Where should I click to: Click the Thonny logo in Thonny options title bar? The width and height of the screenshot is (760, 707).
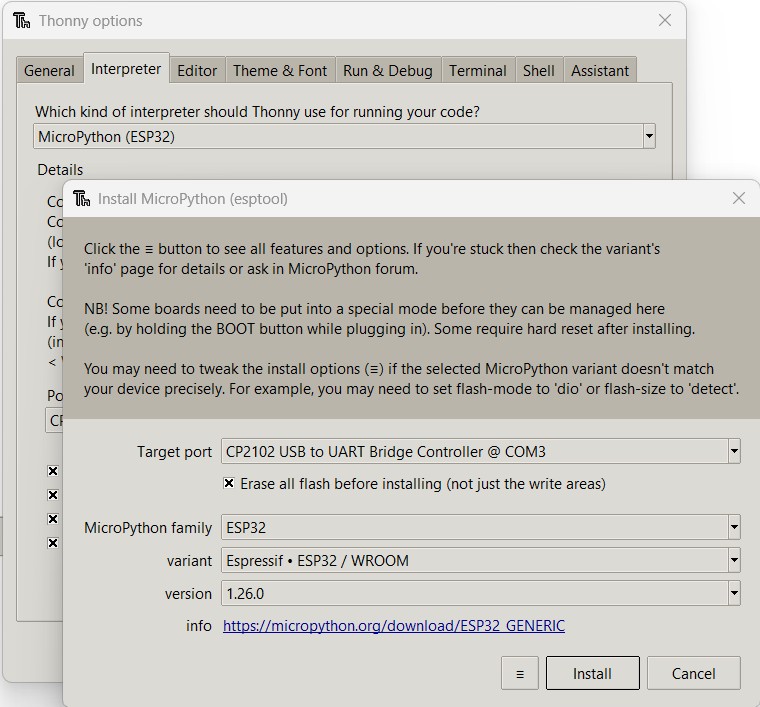pos(22,21)
